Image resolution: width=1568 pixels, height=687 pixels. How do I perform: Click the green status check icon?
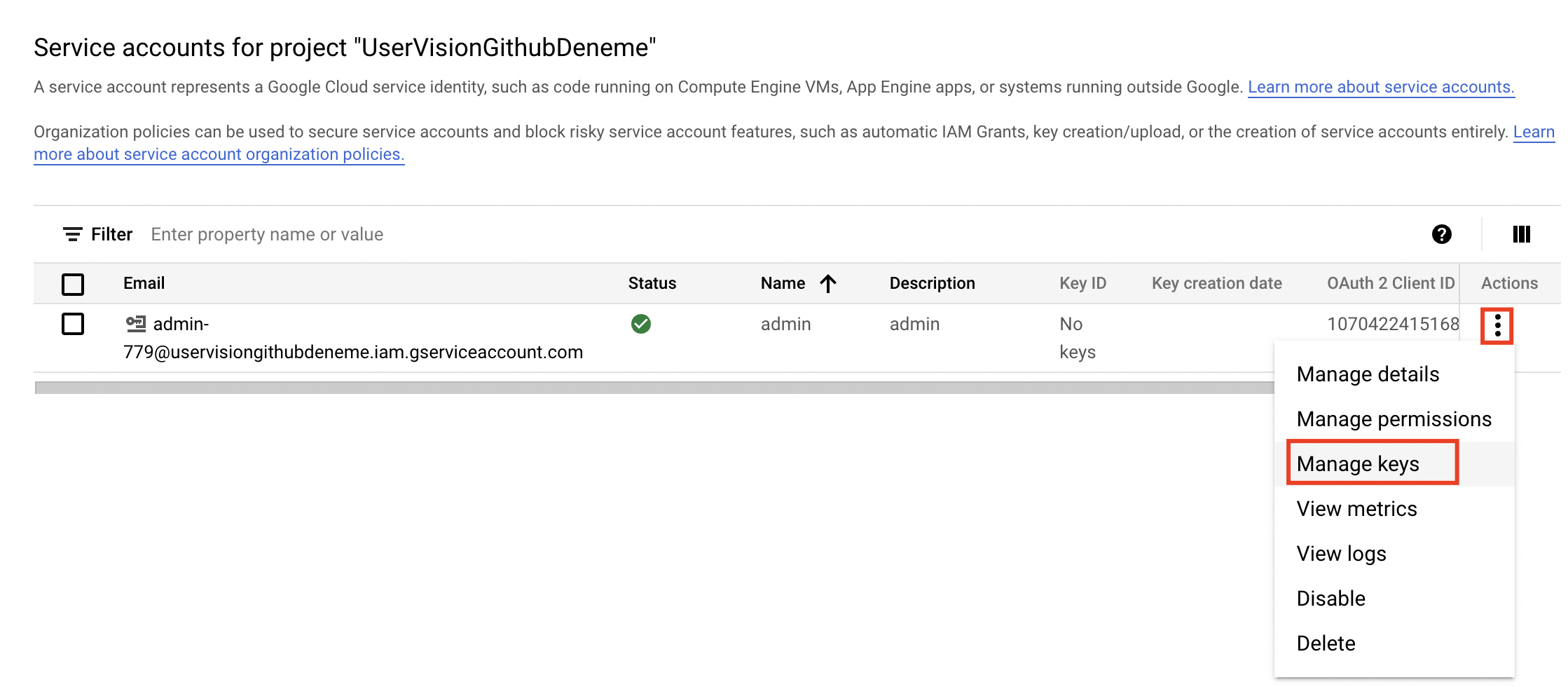pyautogui.click(x=641, y=324)
